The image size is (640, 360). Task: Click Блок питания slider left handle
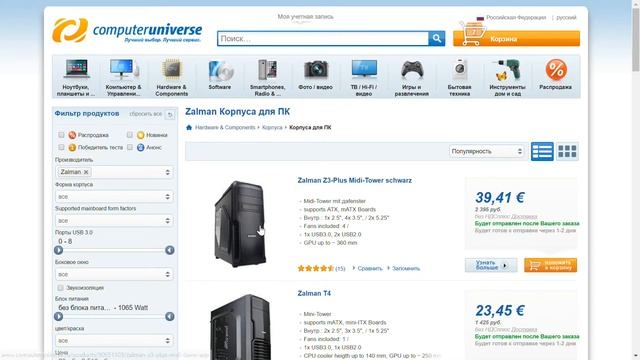pos(58,316)
